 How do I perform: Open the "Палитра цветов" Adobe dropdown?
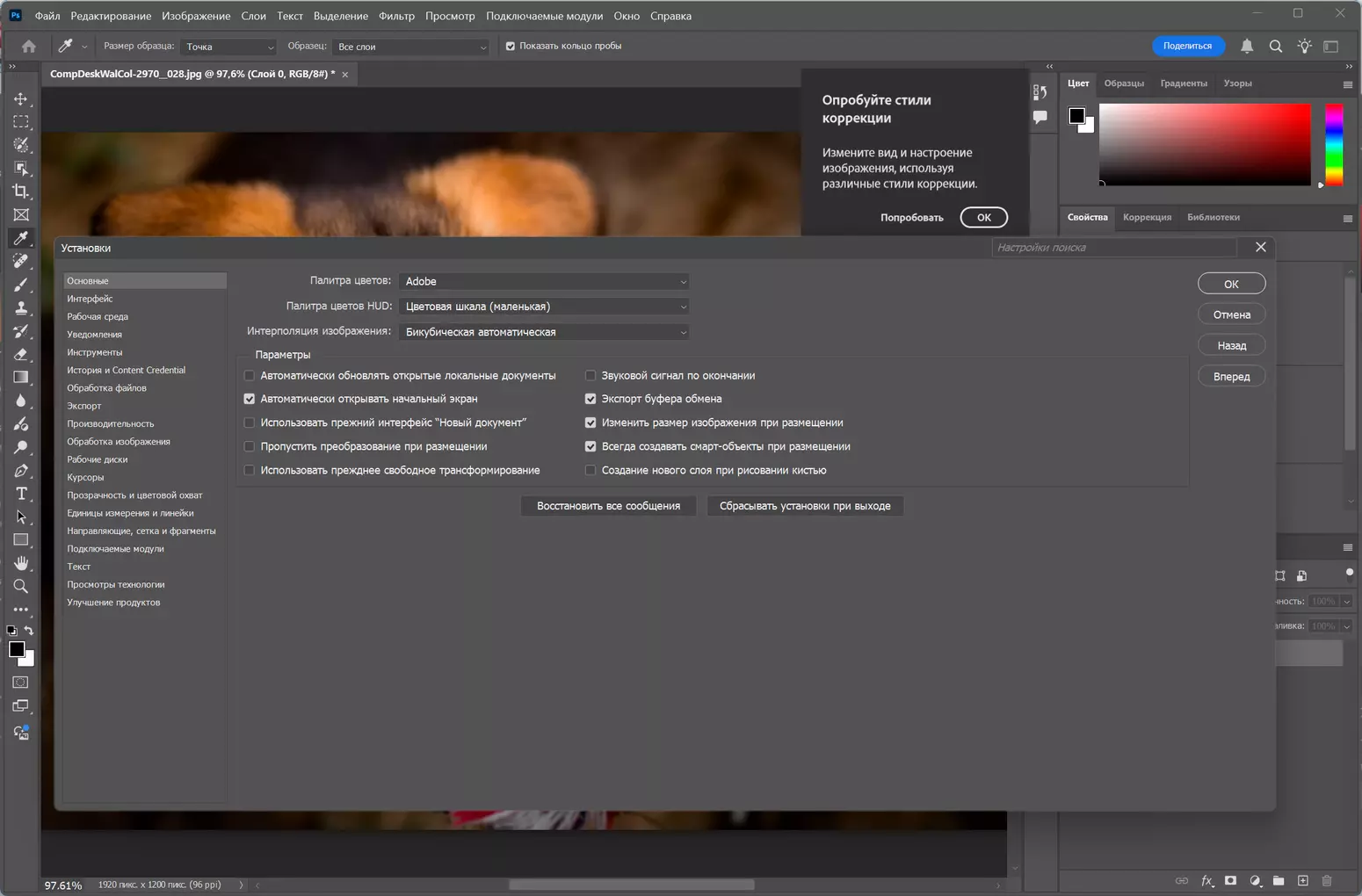click(544, 281)
